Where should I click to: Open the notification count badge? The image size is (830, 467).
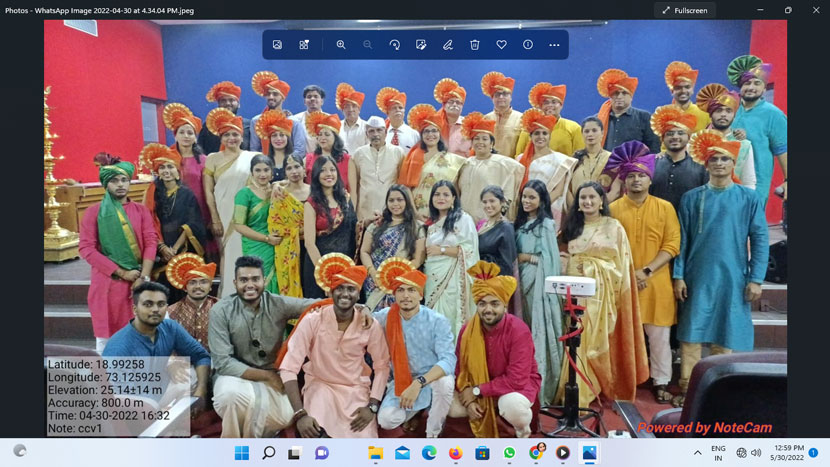coord(814,453)
